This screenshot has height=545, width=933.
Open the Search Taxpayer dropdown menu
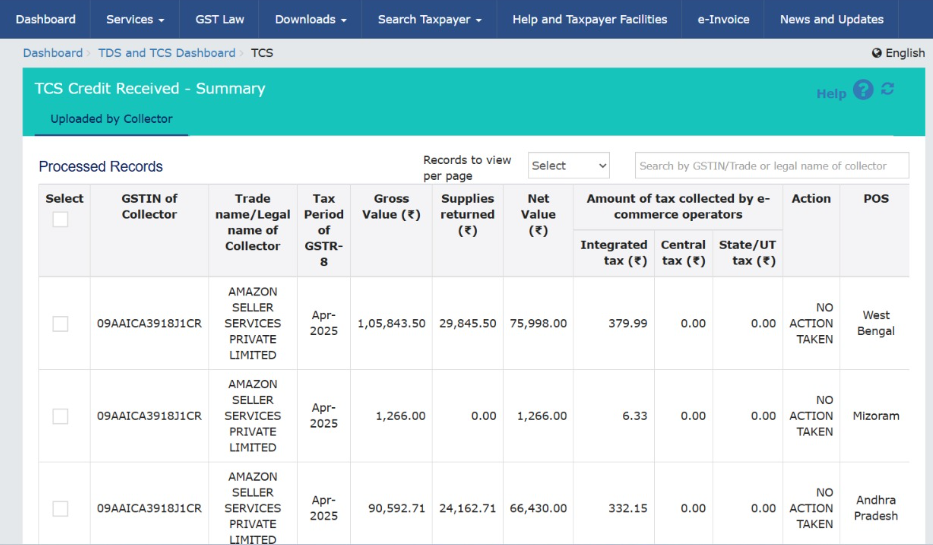[429, 19]
